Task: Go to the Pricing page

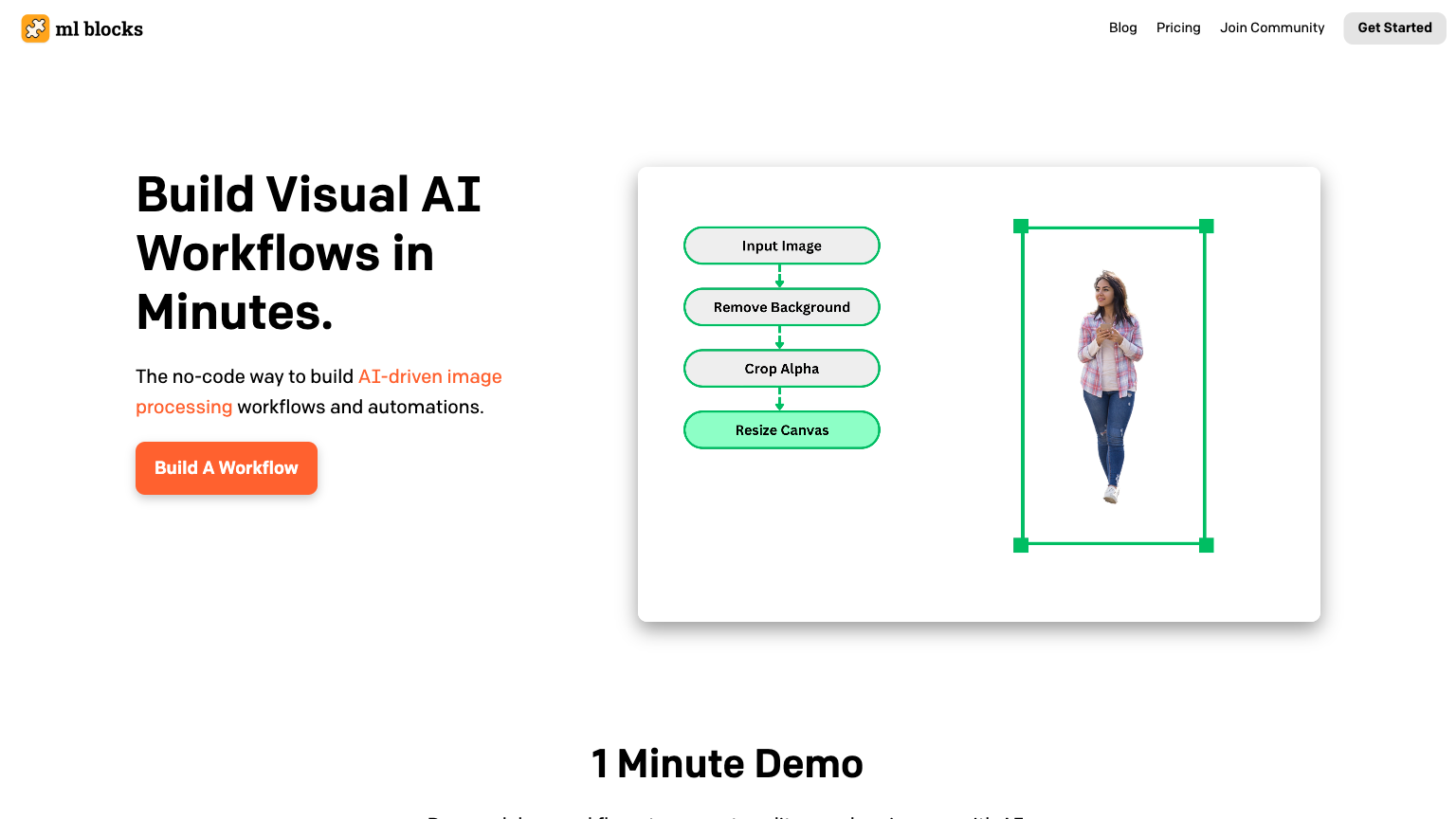Action: click(1178, 27)
